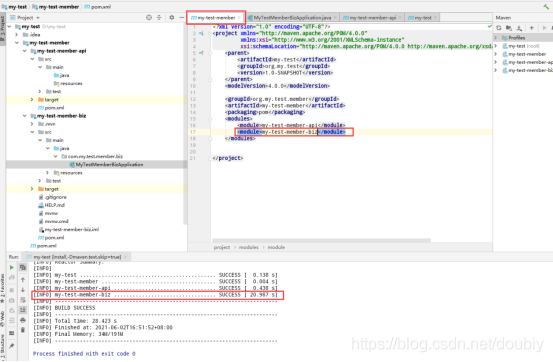The height and width of the screenshot is (362, 553).
Task: Add a Maven project with plus icon
Action: (531, 28)
